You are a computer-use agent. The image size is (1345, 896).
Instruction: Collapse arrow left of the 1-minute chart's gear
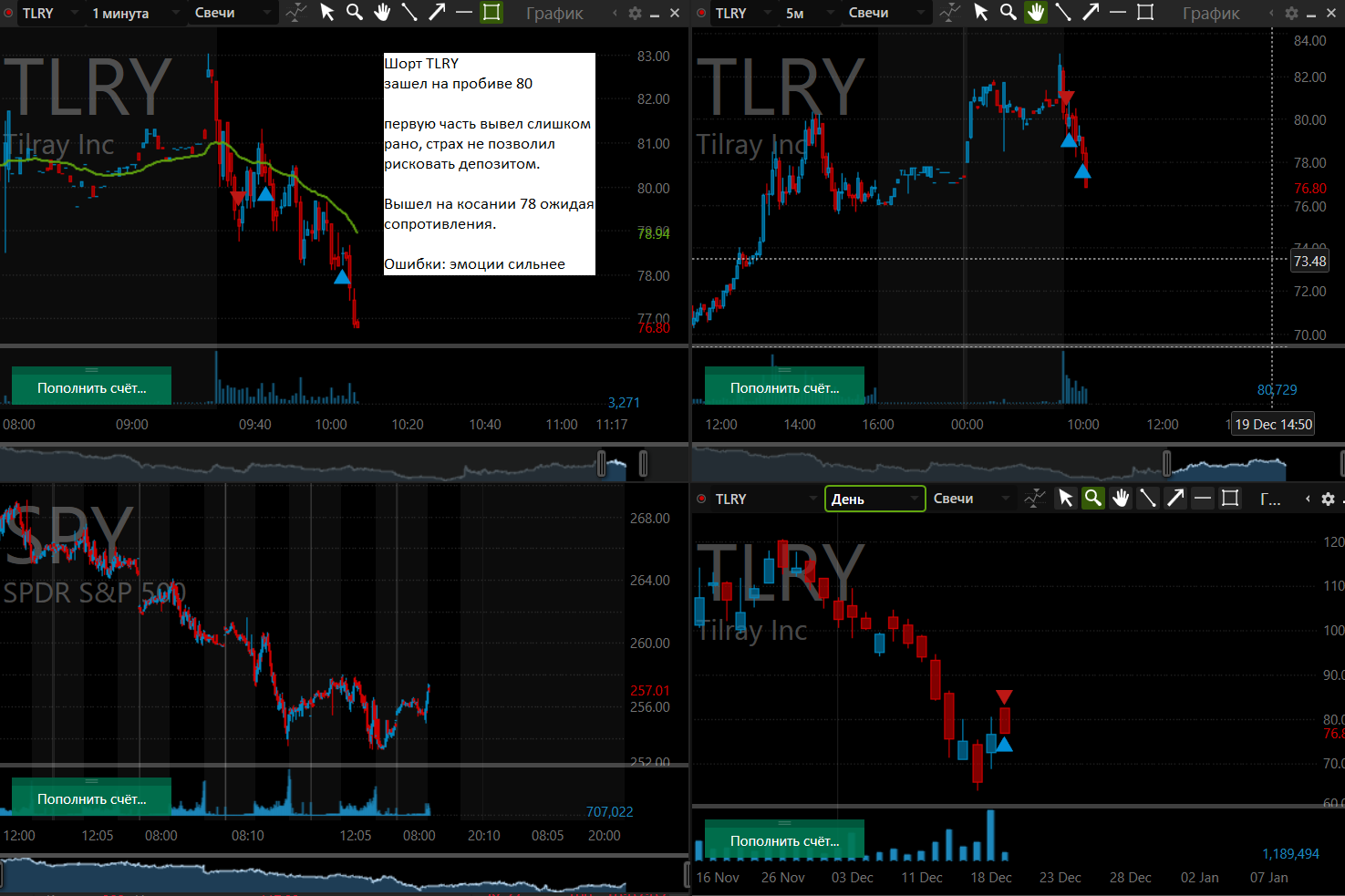[615, 14]
